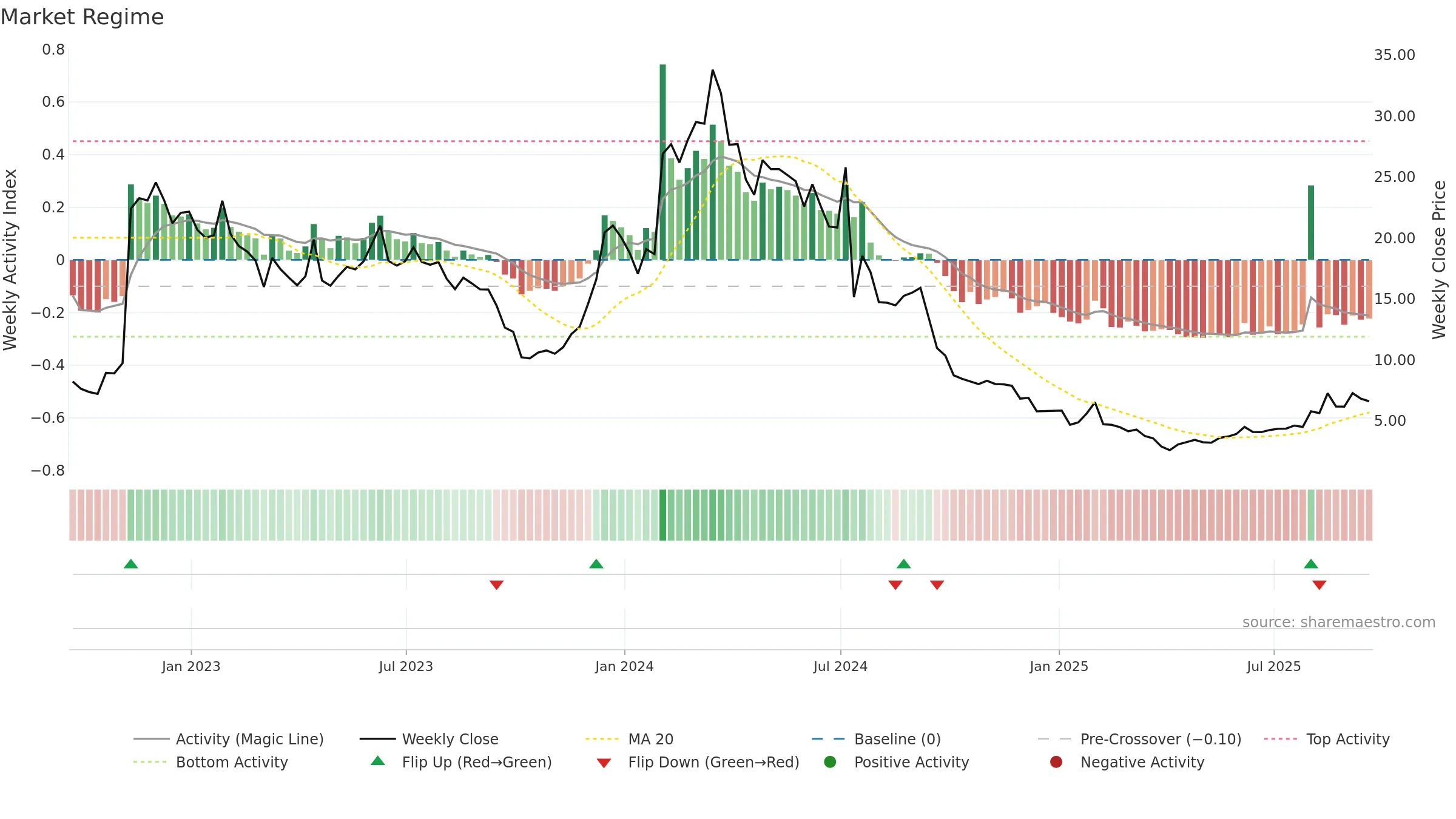Click the green flip-up triangle before Jan 2023
Viewport: 1456px width, 819px height.
tap(130, 564)
